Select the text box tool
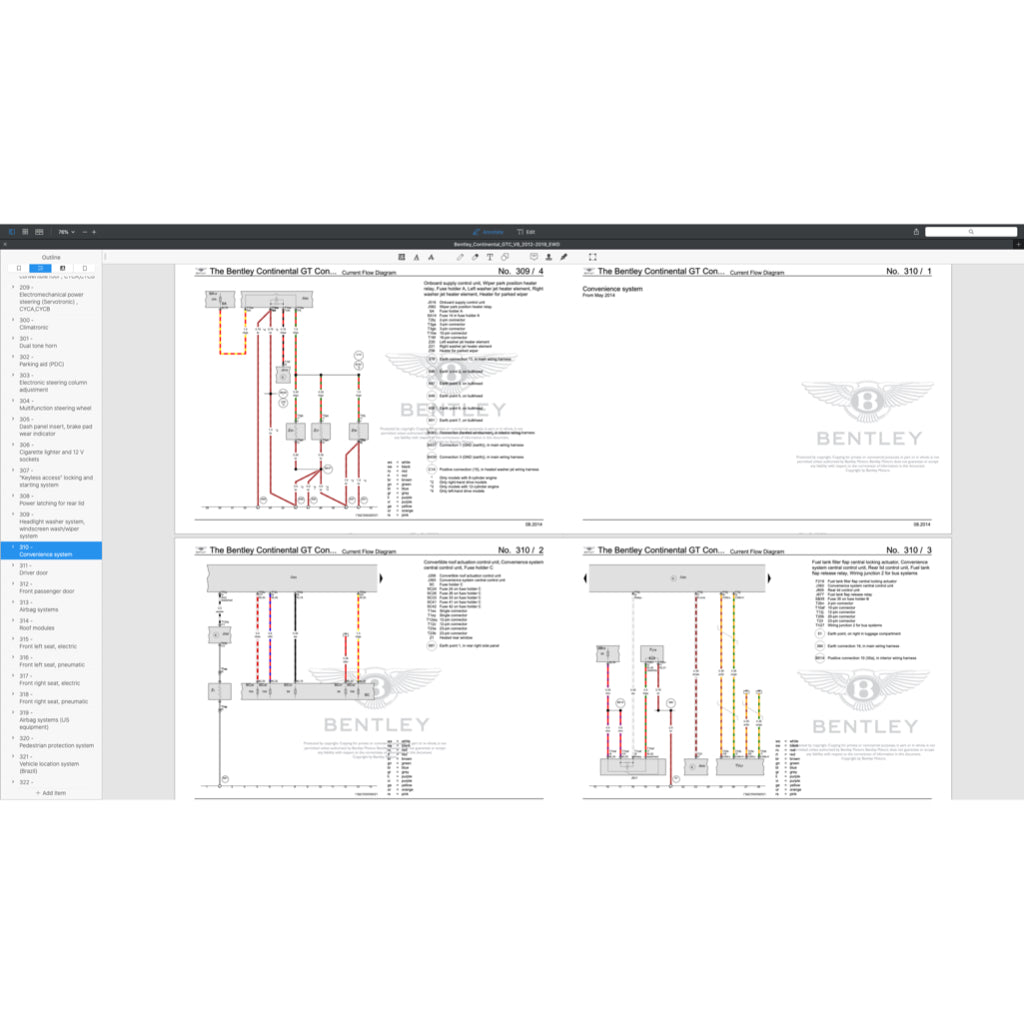Screen dimensions: 1024x1024 click(490, 257)
